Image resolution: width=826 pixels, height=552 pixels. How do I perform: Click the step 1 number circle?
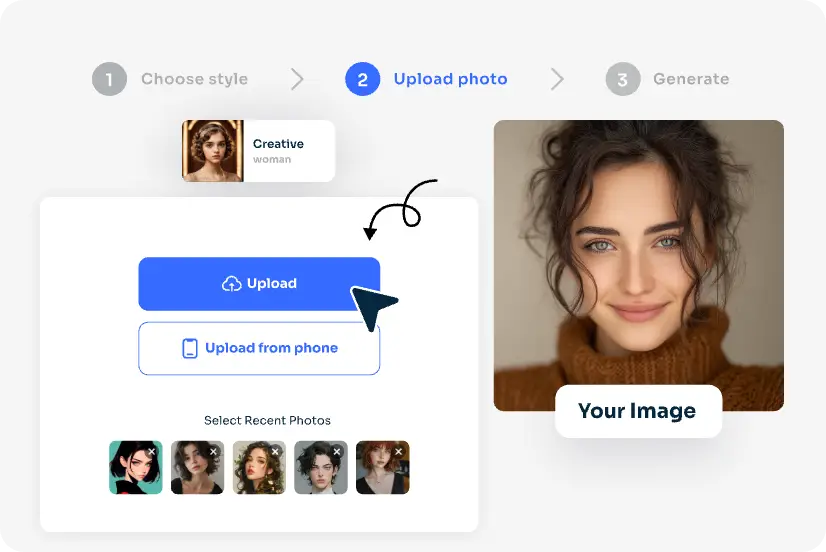pos(109,79)
